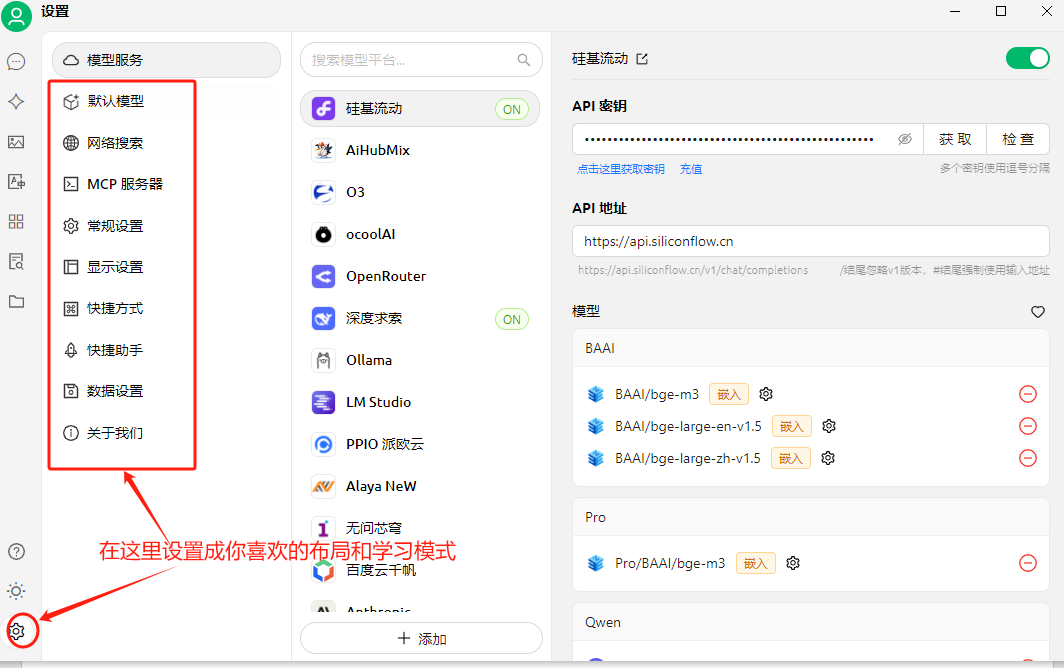Open the knowledge base sidebar icon
The height and width of the screenshot is (668, 1064).
[x=16, y=261]
